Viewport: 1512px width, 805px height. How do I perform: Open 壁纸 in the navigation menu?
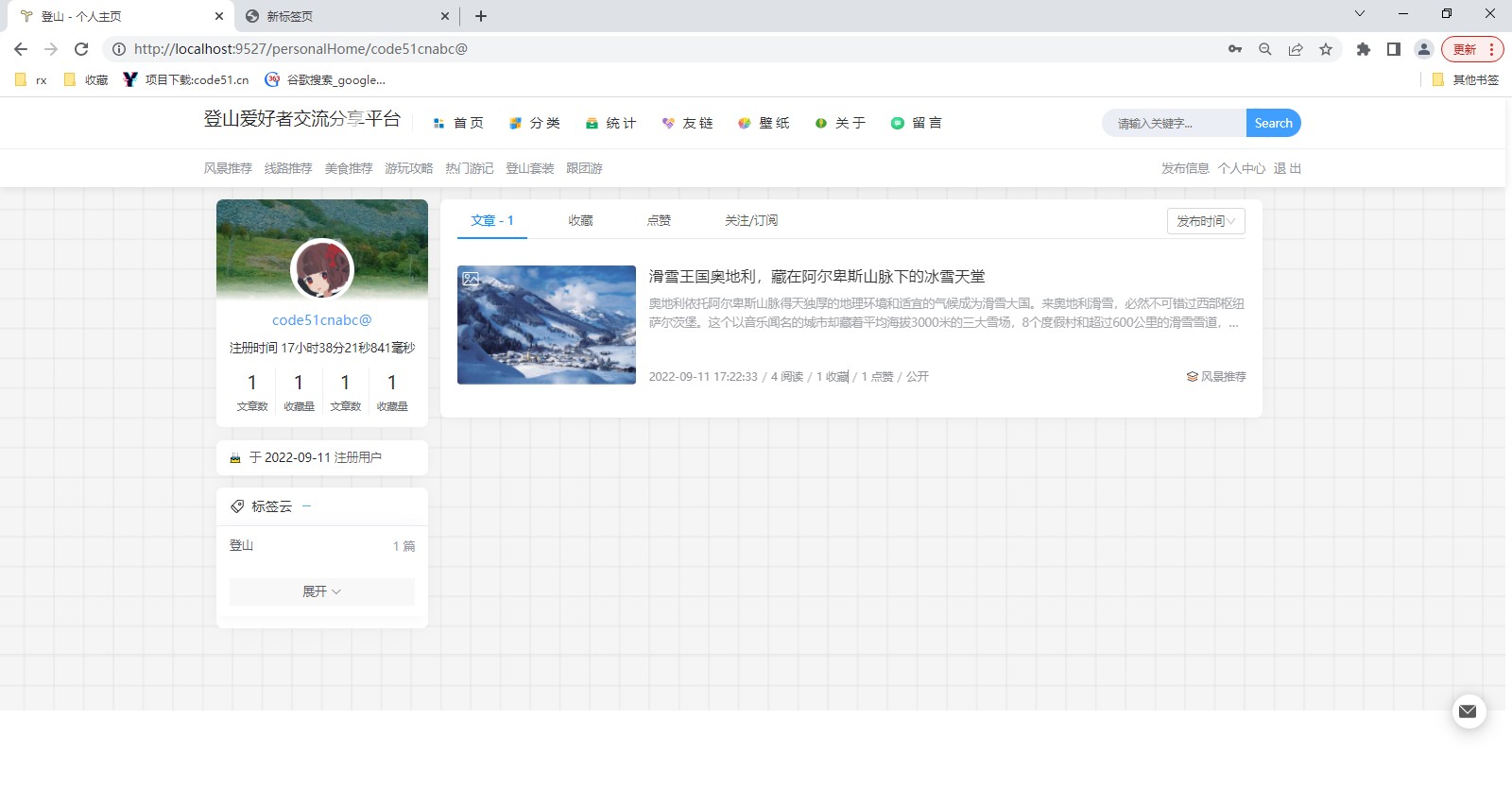[765, 123]
